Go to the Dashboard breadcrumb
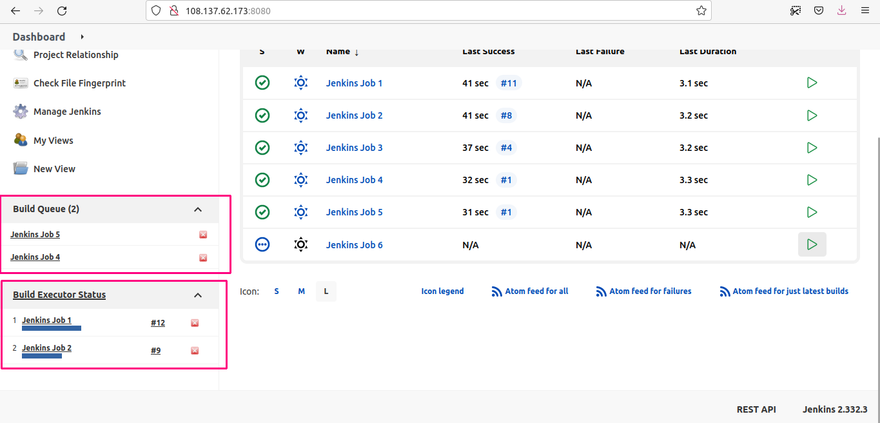This screenshot has width=880, height=423. 39,37
